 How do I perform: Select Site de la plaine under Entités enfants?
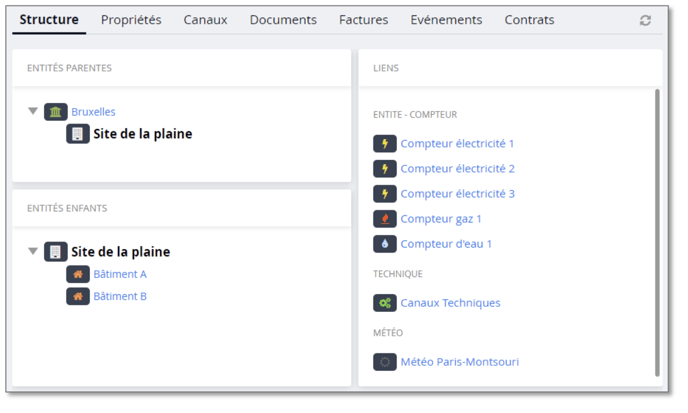120,252
